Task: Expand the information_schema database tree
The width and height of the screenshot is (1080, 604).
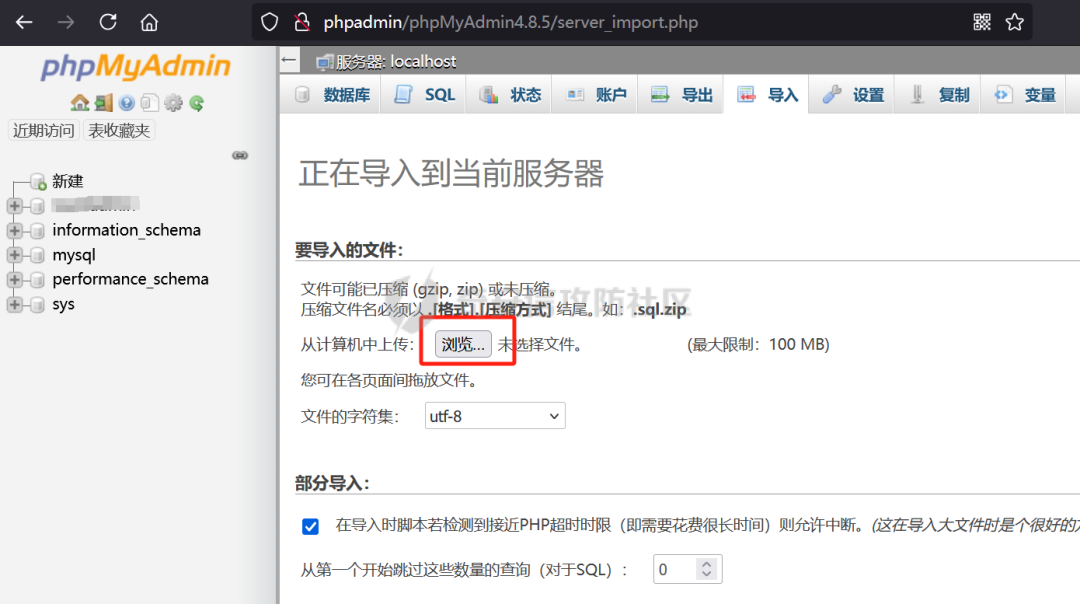Action: [15, 230]
